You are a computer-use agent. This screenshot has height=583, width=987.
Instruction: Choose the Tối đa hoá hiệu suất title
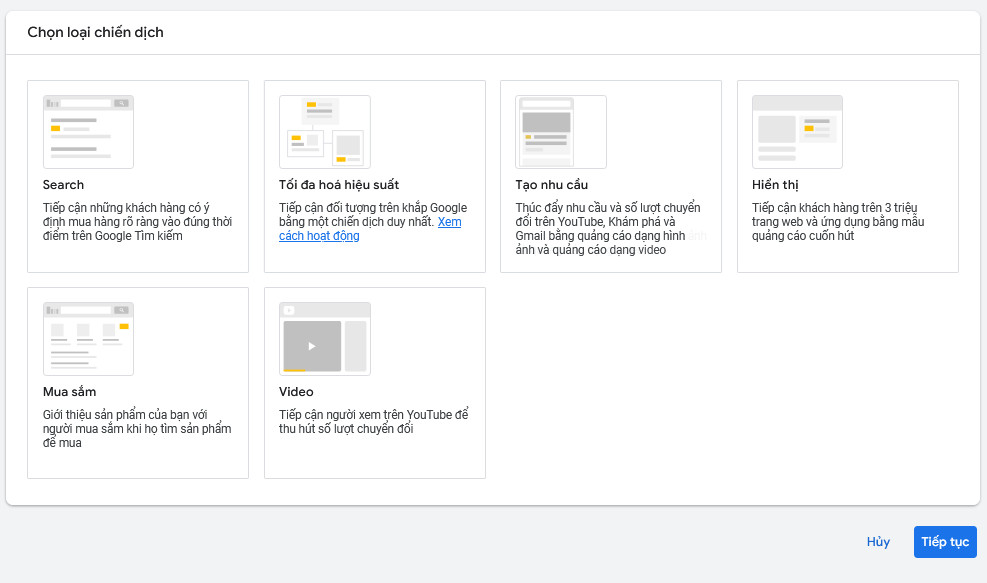(339, 185)
